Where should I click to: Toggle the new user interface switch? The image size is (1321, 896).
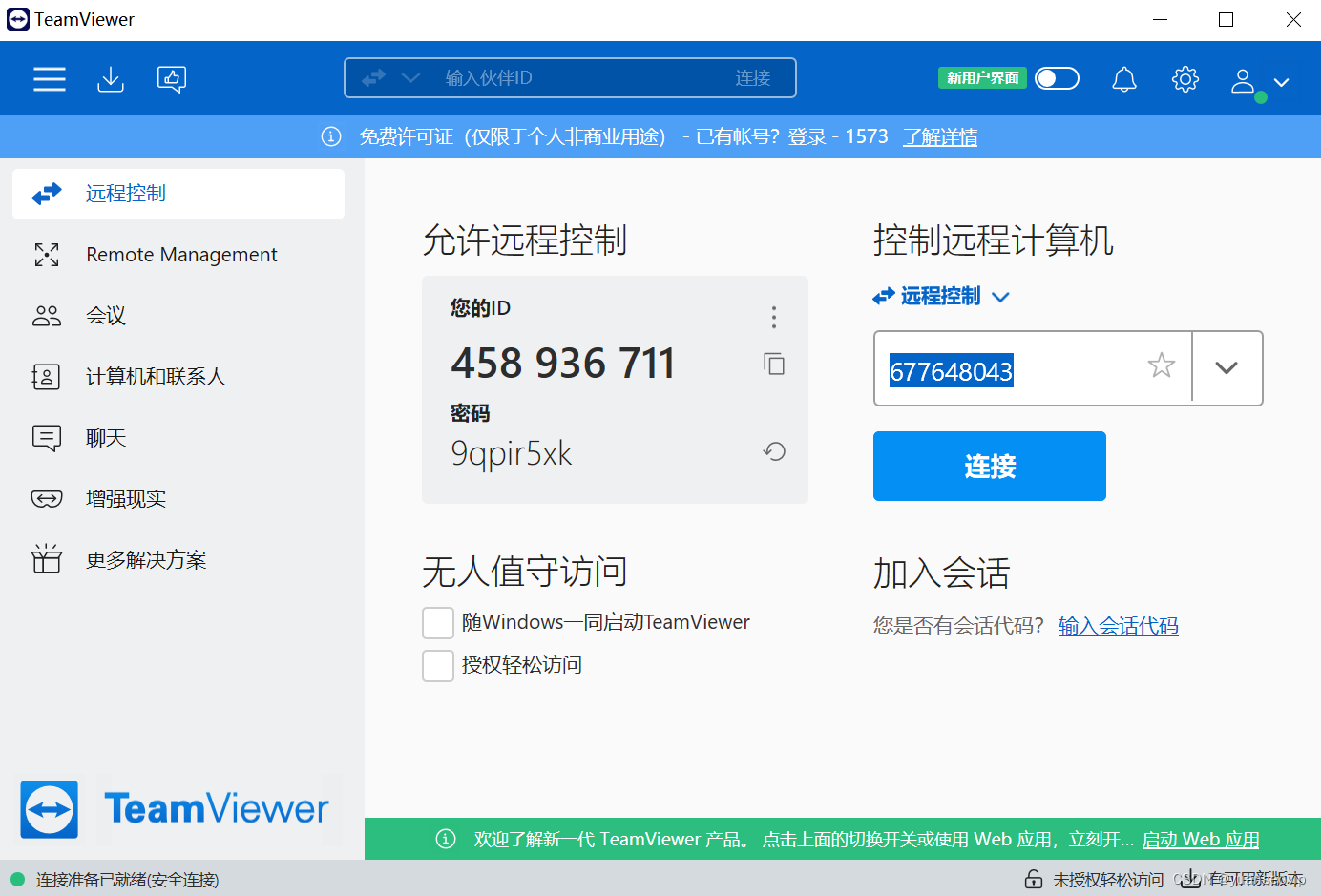1057,78
